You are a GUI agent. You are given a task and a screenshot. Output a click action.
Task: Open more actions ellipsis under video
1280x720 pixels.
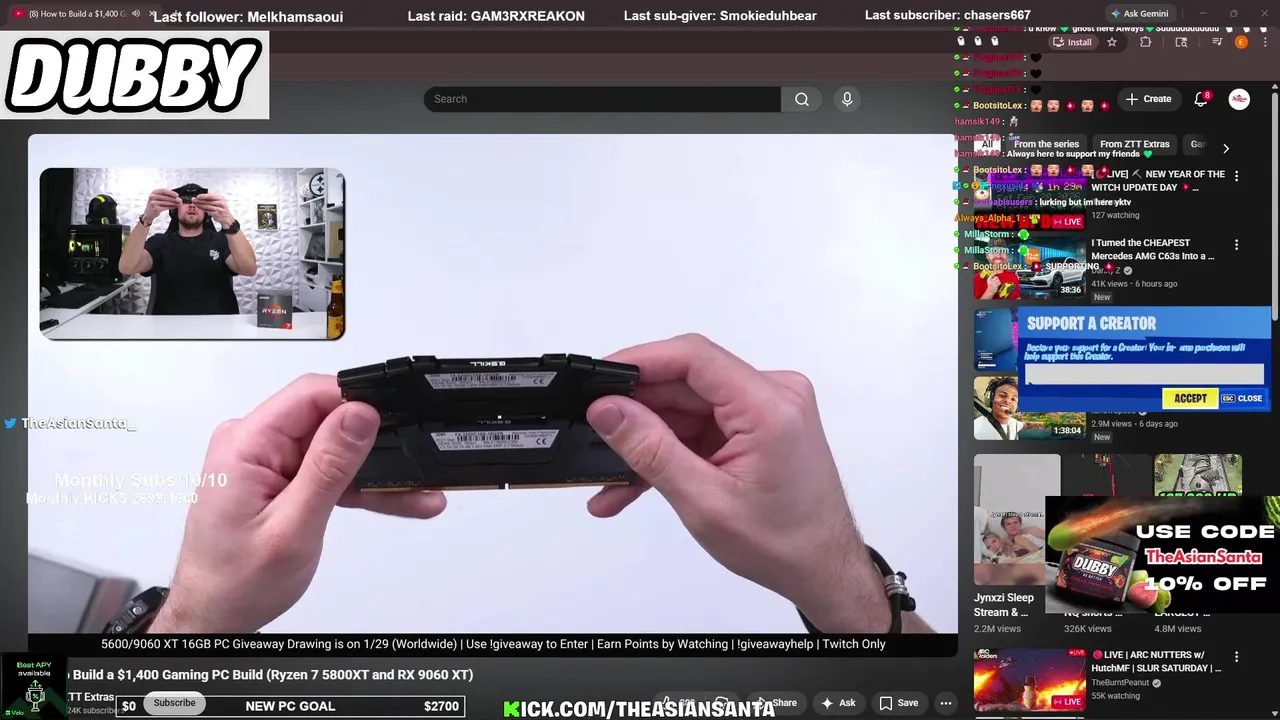click(x=945, y=703)
